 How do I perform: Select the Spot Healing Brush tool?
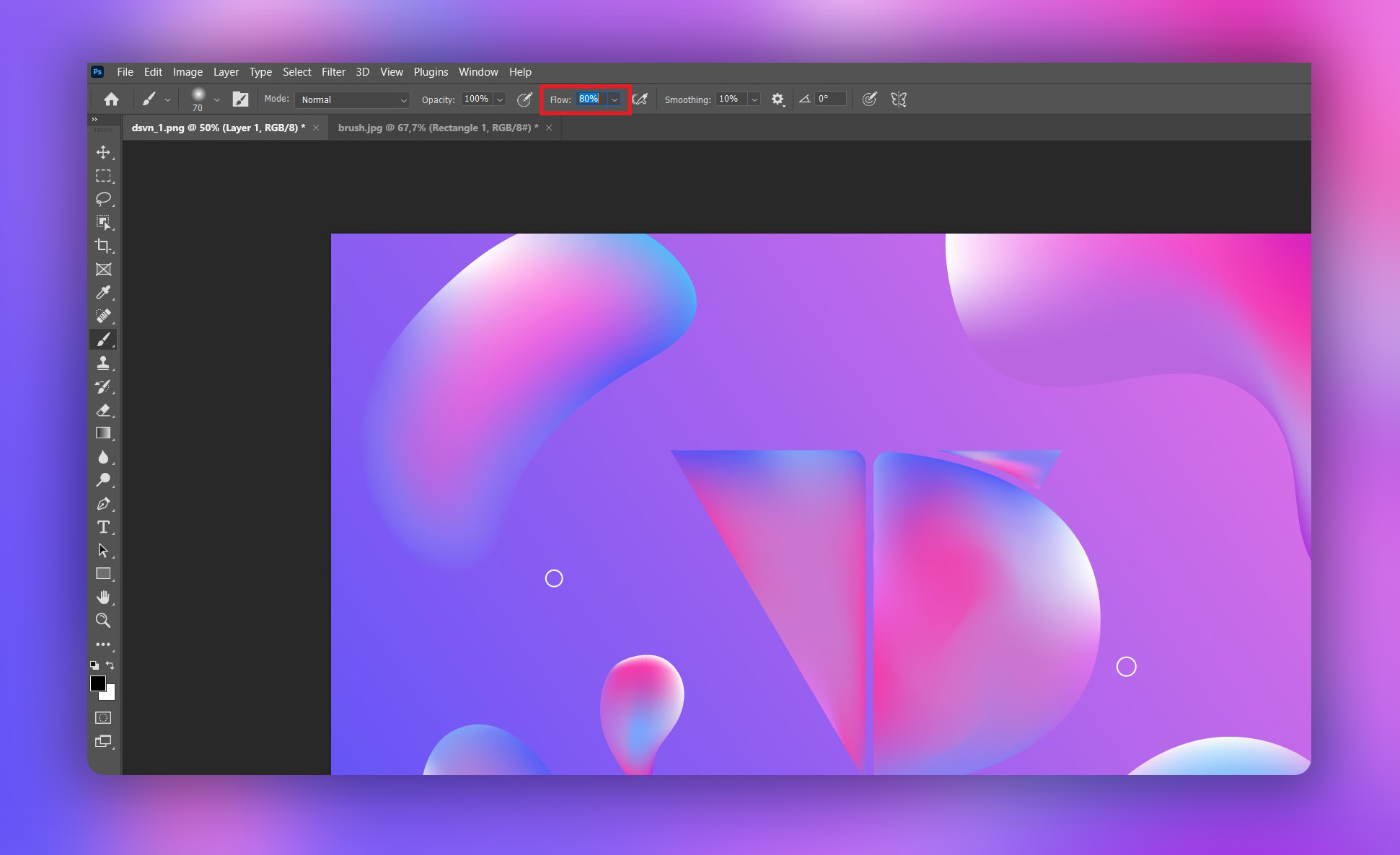(103, 316)
